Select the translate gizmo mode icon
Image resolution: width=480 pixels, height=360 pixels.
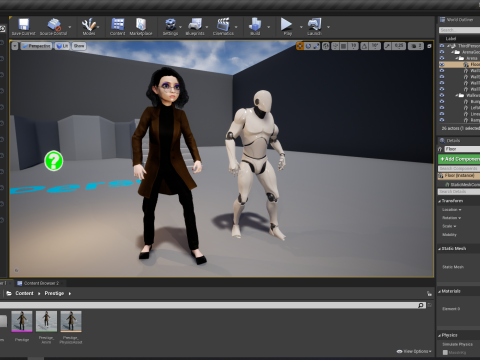[x=300, y=46]
